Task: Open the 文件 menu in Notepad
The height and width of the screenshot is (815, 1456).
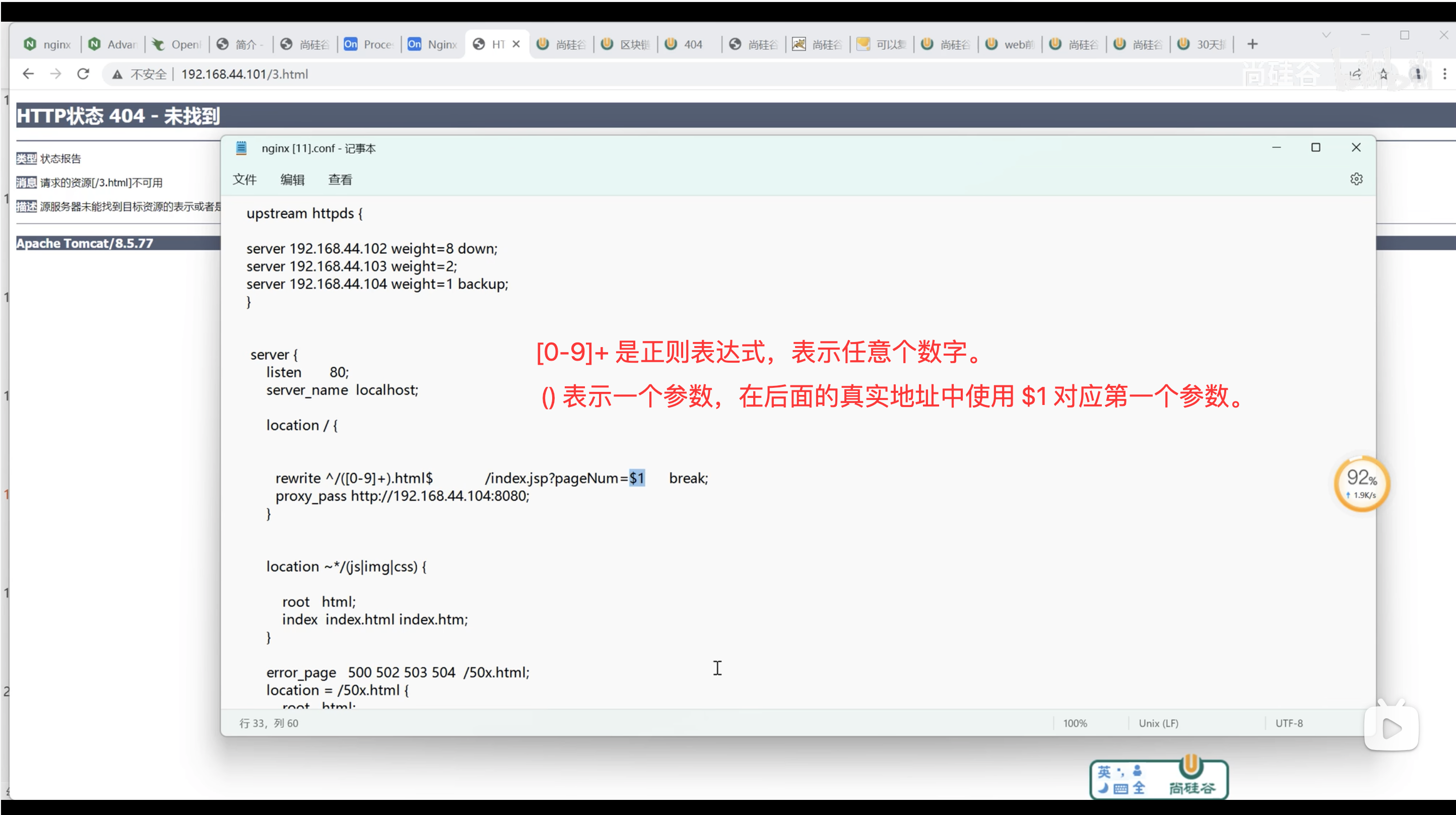Action: coord(244,180)
